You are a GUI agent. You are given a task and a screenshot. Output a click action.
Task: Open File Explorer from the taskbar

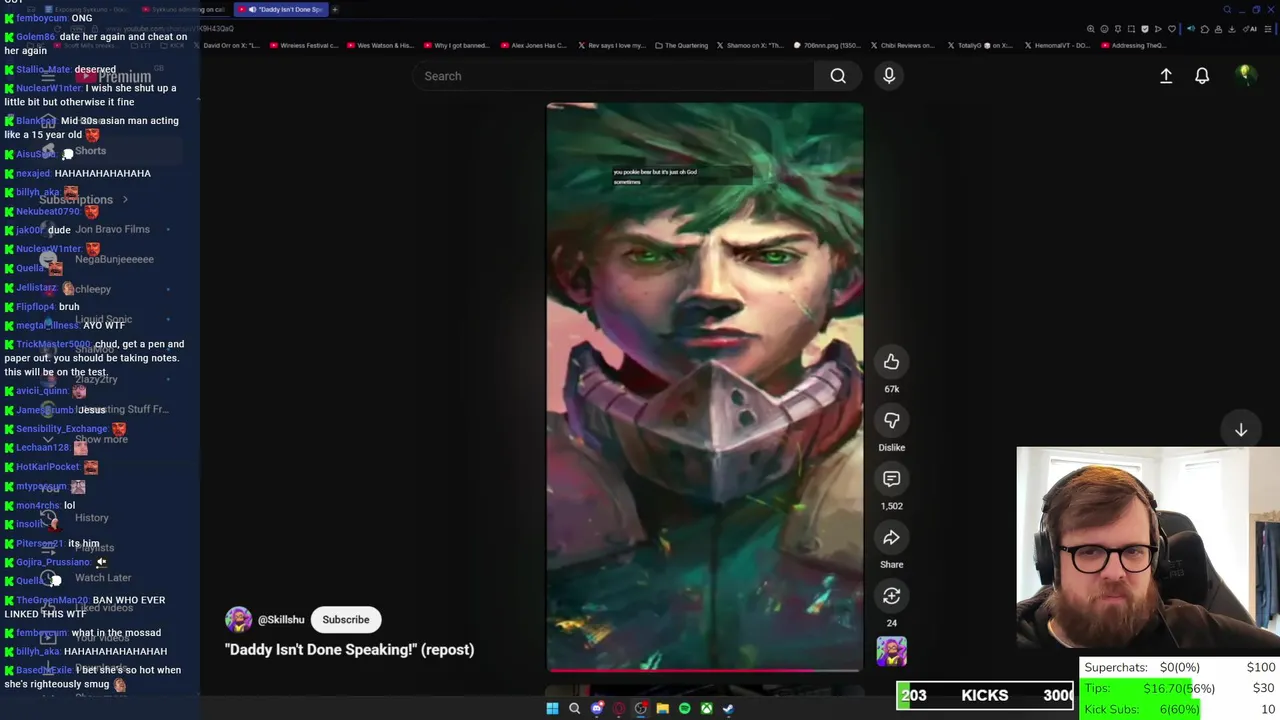[x=662, y=708]
